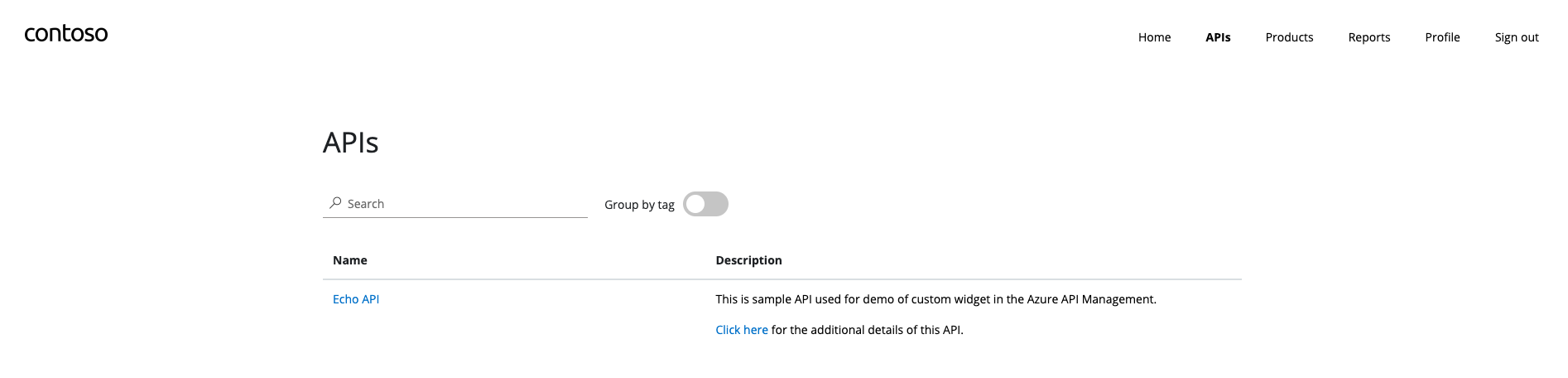This screenshot has width=1568, height=378.
Task: Navigate to Reports
Action: pos(1368,37)
